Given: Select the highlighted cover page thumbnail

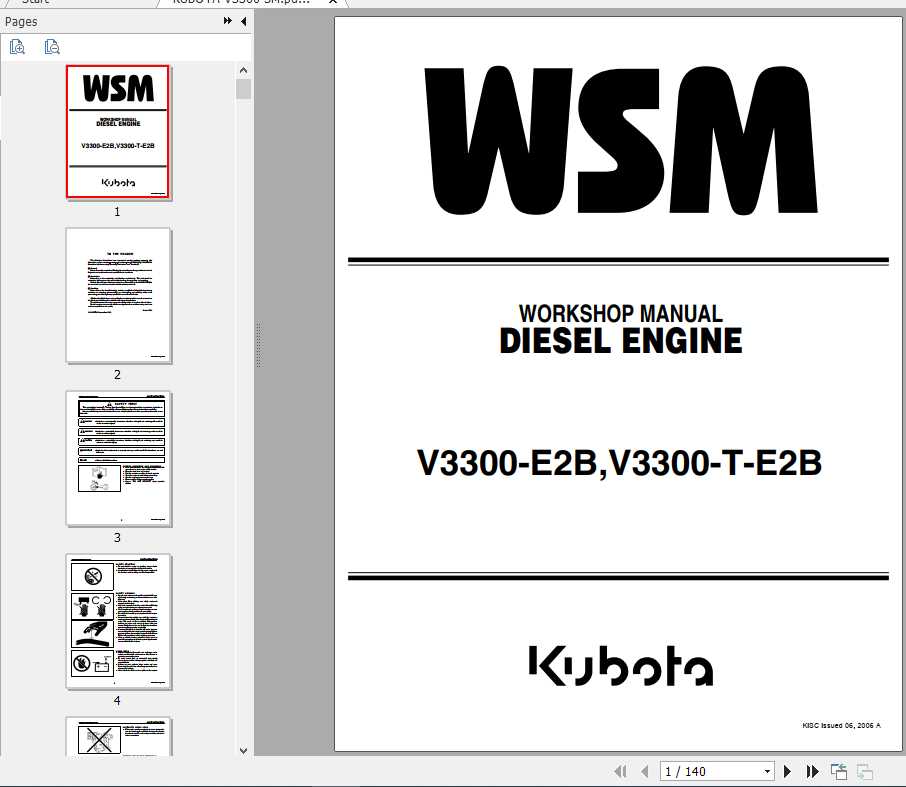Looking at the screenshot, I should click(118, 131).
